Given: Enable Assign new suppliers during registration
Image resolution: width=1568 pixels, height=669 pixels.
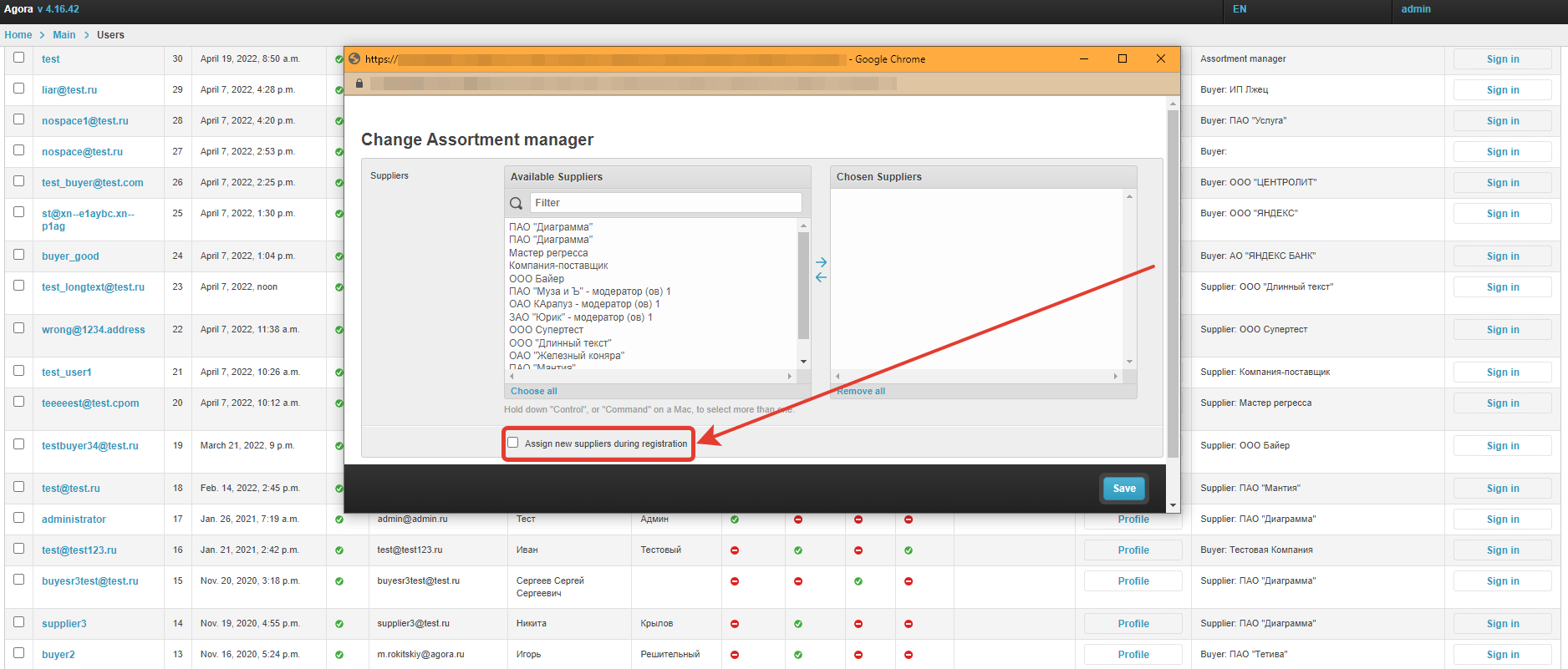Looking at the screenshot, I should tap(513, 443).
